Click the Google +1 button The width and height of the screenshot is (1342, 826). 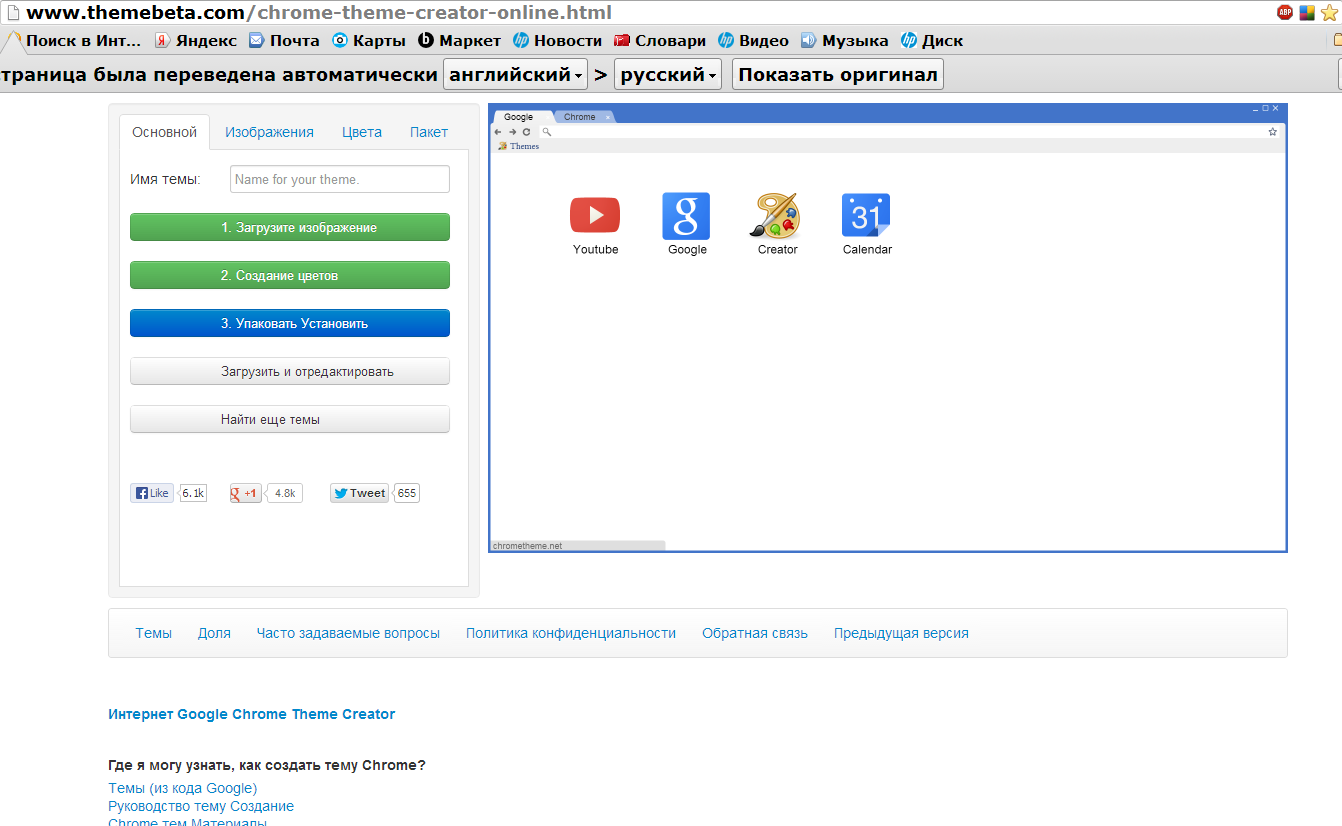(246, 493)
